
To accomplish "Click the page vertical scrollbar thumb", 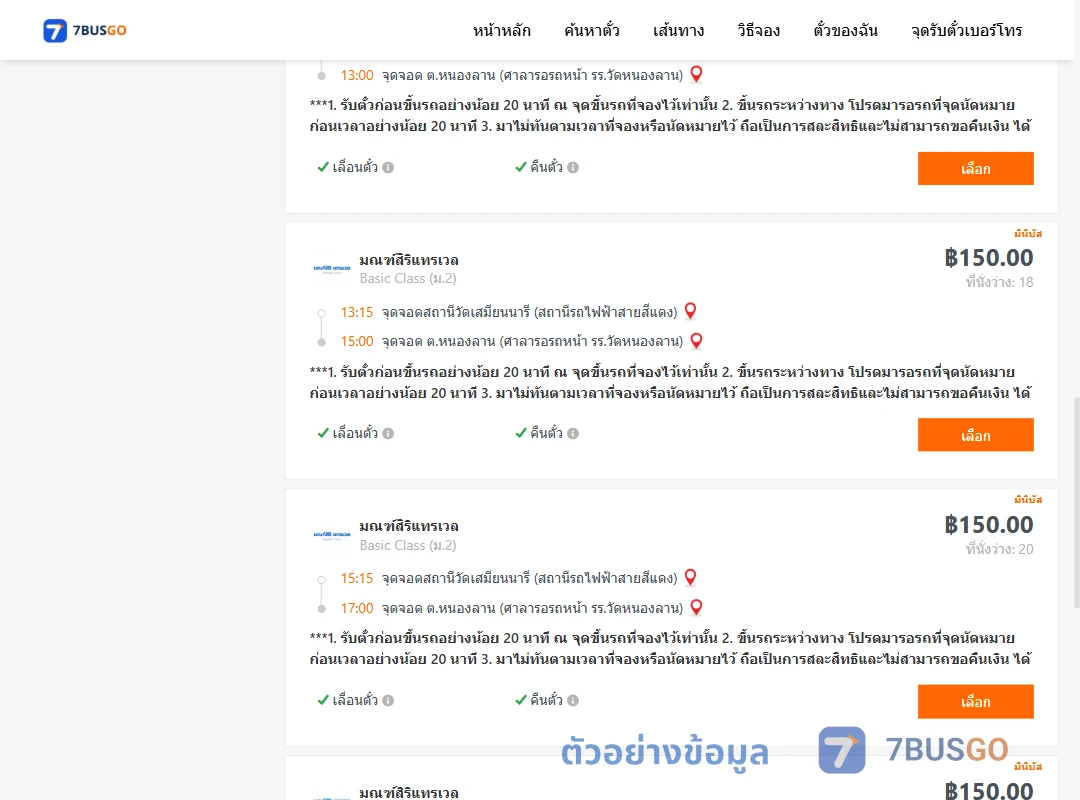I will pos(1077,503).
